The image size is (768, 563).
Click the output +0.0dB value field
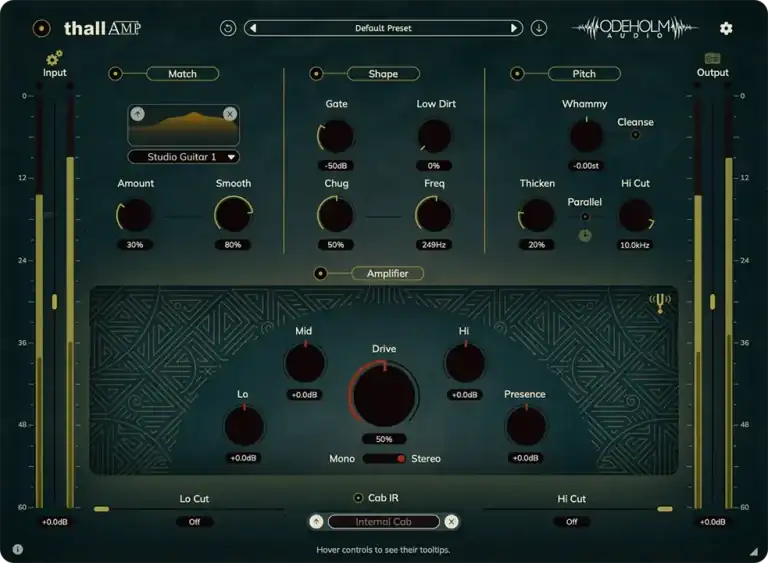pos(712,522)
